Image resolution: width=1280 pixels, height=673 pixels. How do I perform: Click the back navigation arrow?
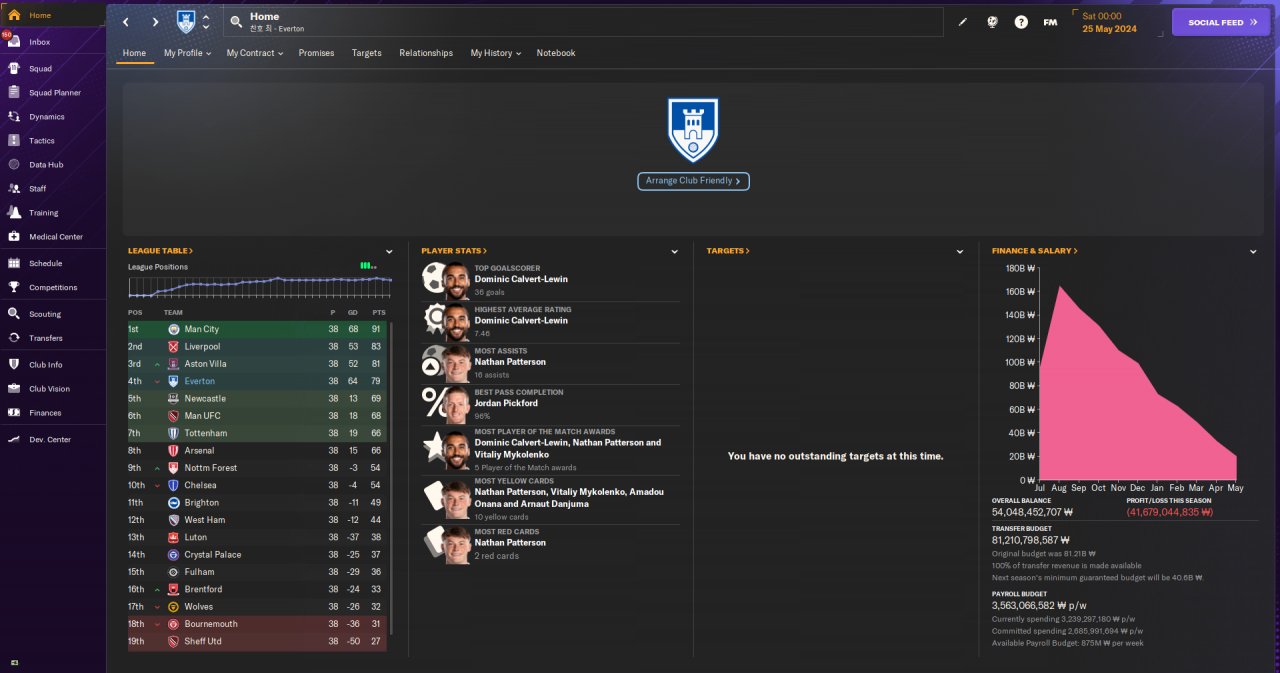[126, 22]
